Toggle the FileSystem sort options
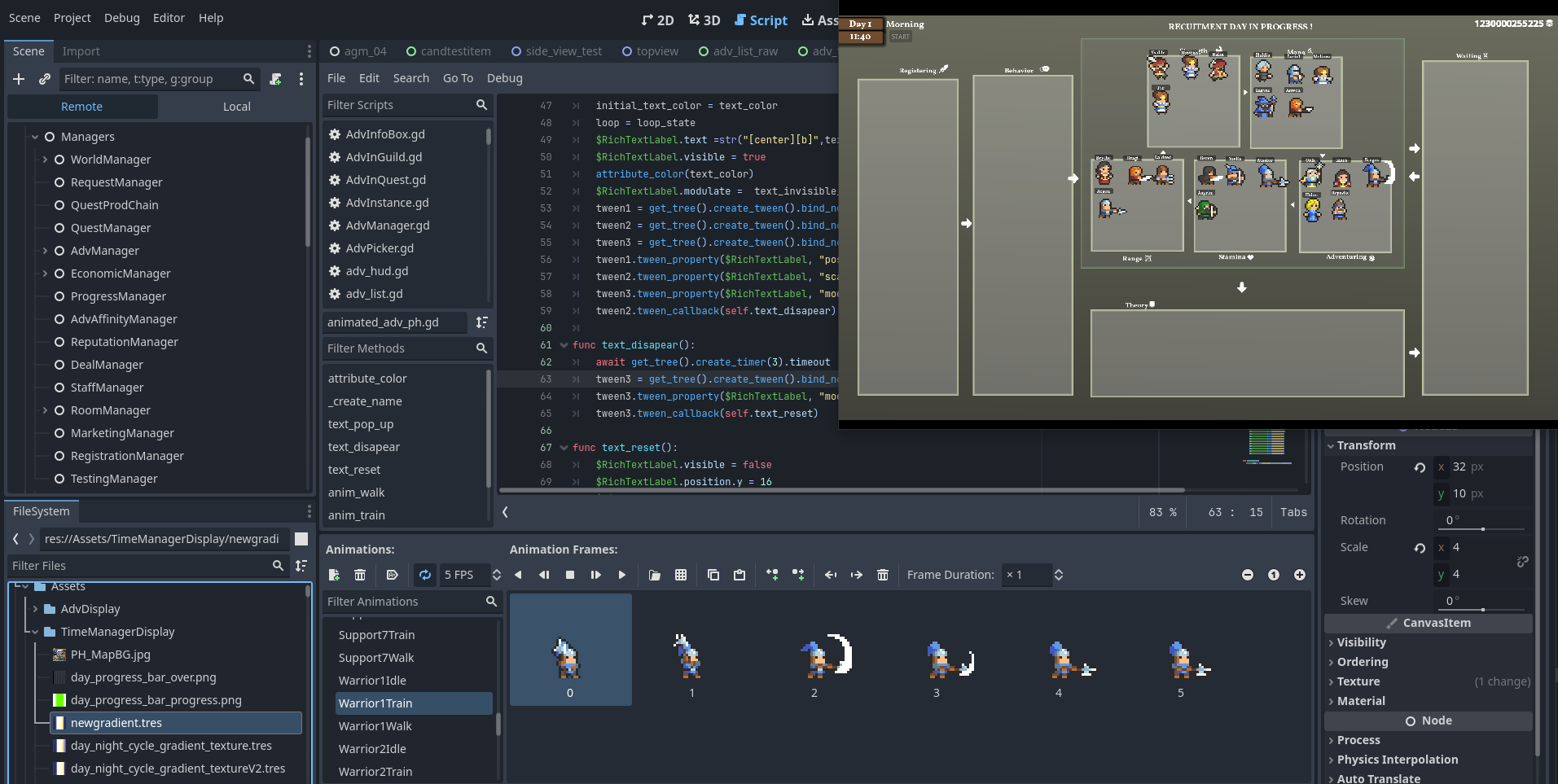The height and width of the screenshot is (784, 1558). pos(301,566)
